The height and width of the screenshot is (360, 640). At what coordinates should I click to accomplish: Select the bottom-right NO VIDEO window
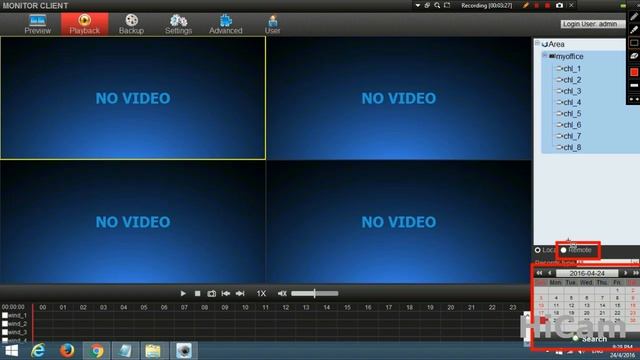pyautogui.click(x=399, y=222)
